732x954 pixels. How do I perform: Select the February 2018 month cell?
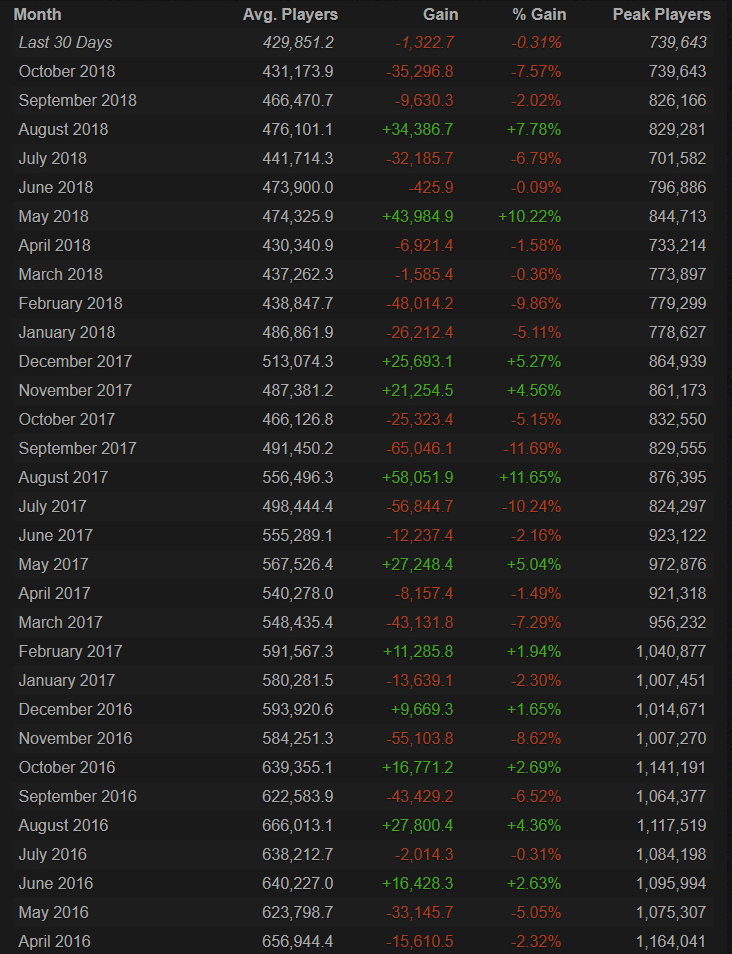[71, 303]
